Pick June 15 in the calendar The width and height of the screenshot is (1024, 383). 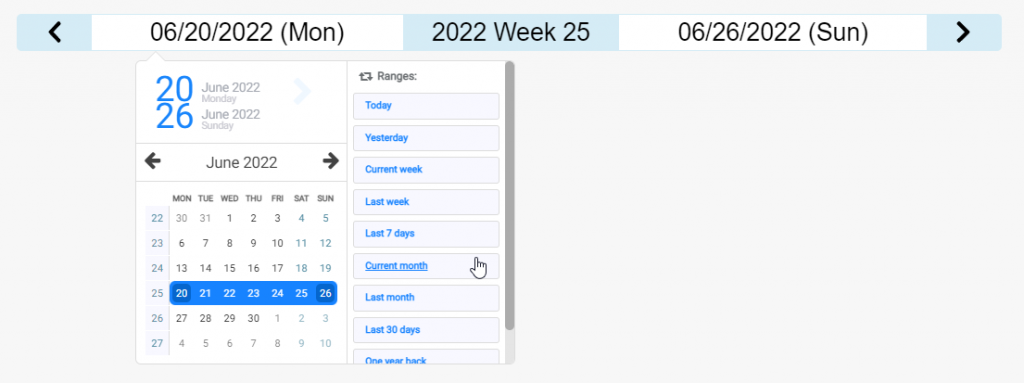229,268
